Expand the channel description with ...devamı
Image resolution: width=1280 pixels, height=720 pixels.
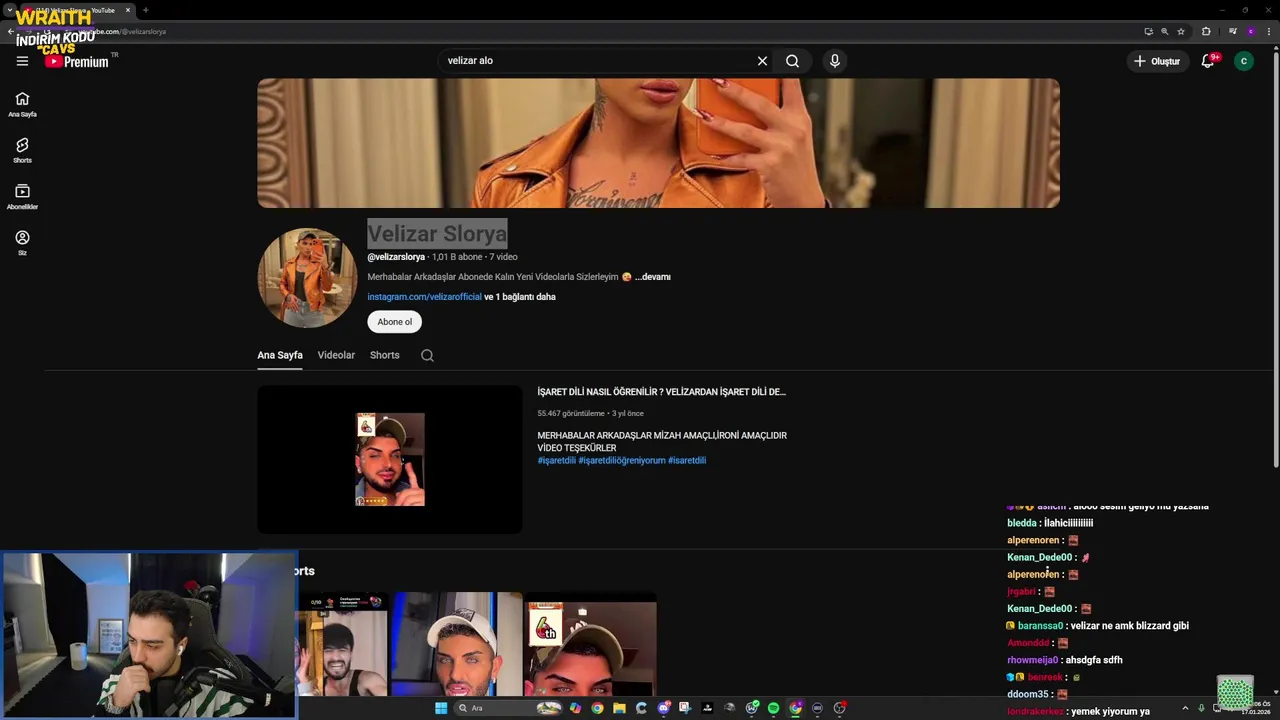653,277
